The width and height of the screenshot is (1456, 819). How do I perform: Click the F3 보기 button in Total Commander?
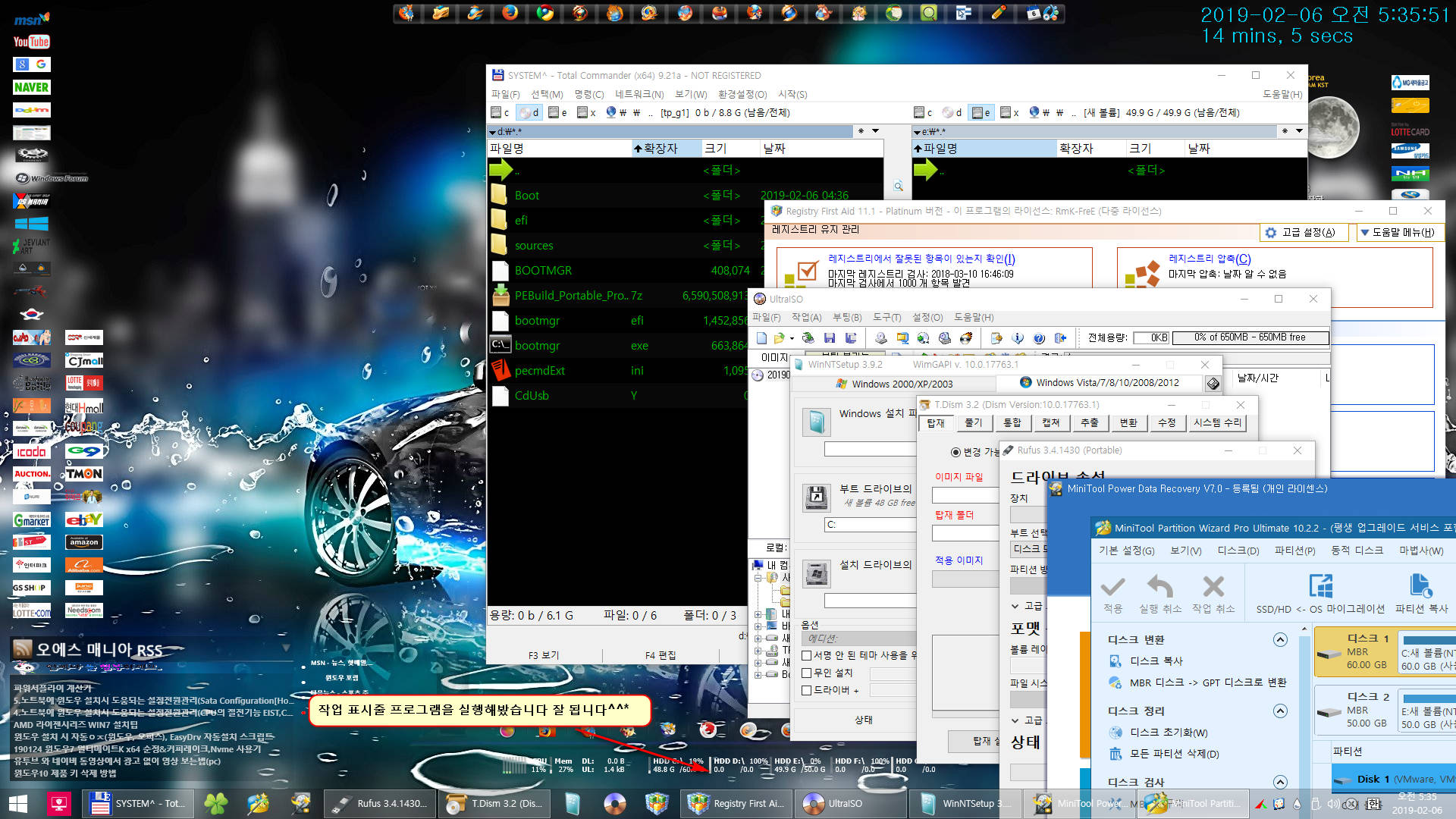point(544,655)
